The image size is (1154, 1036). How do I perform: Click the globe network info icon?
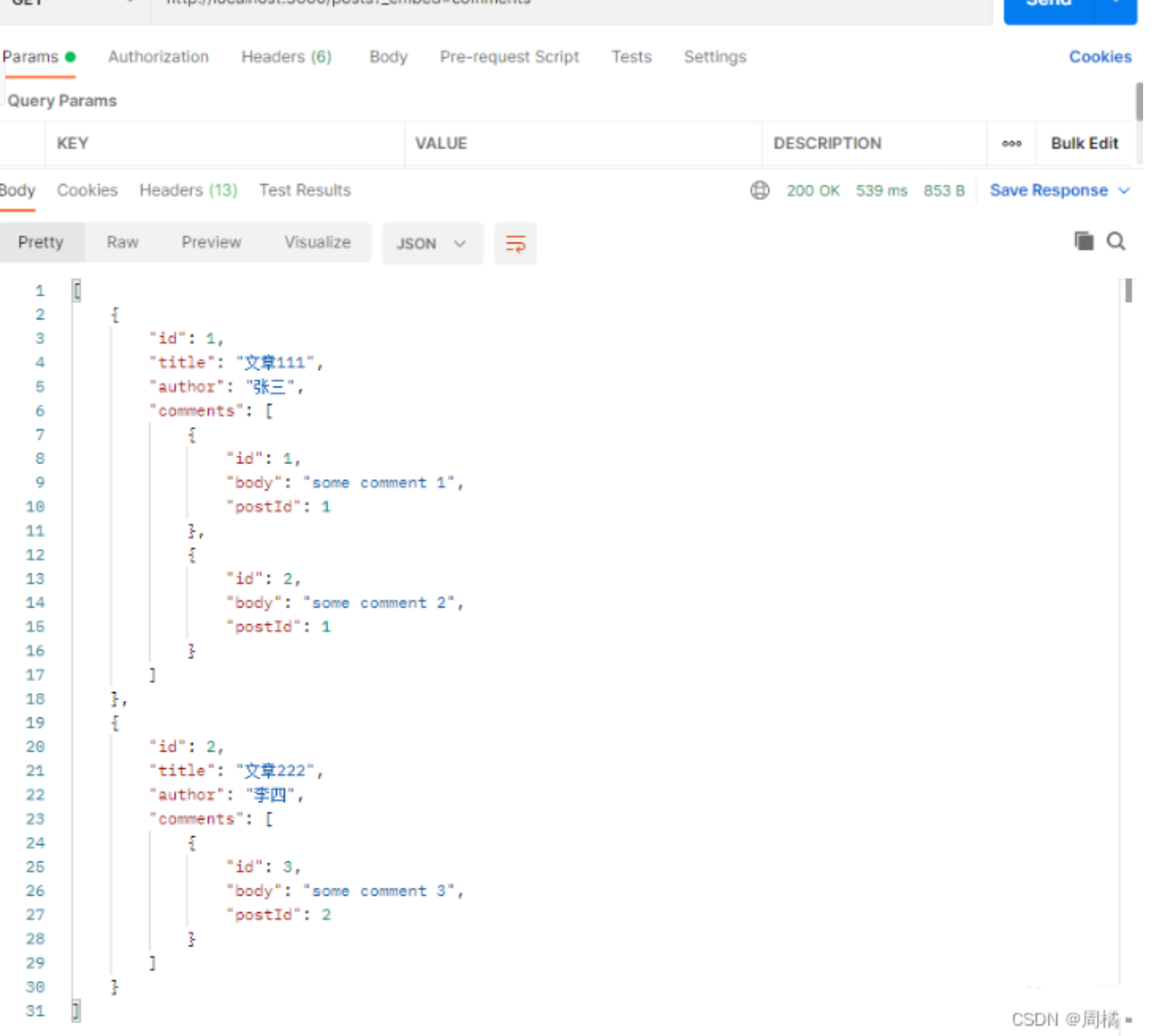760,190
